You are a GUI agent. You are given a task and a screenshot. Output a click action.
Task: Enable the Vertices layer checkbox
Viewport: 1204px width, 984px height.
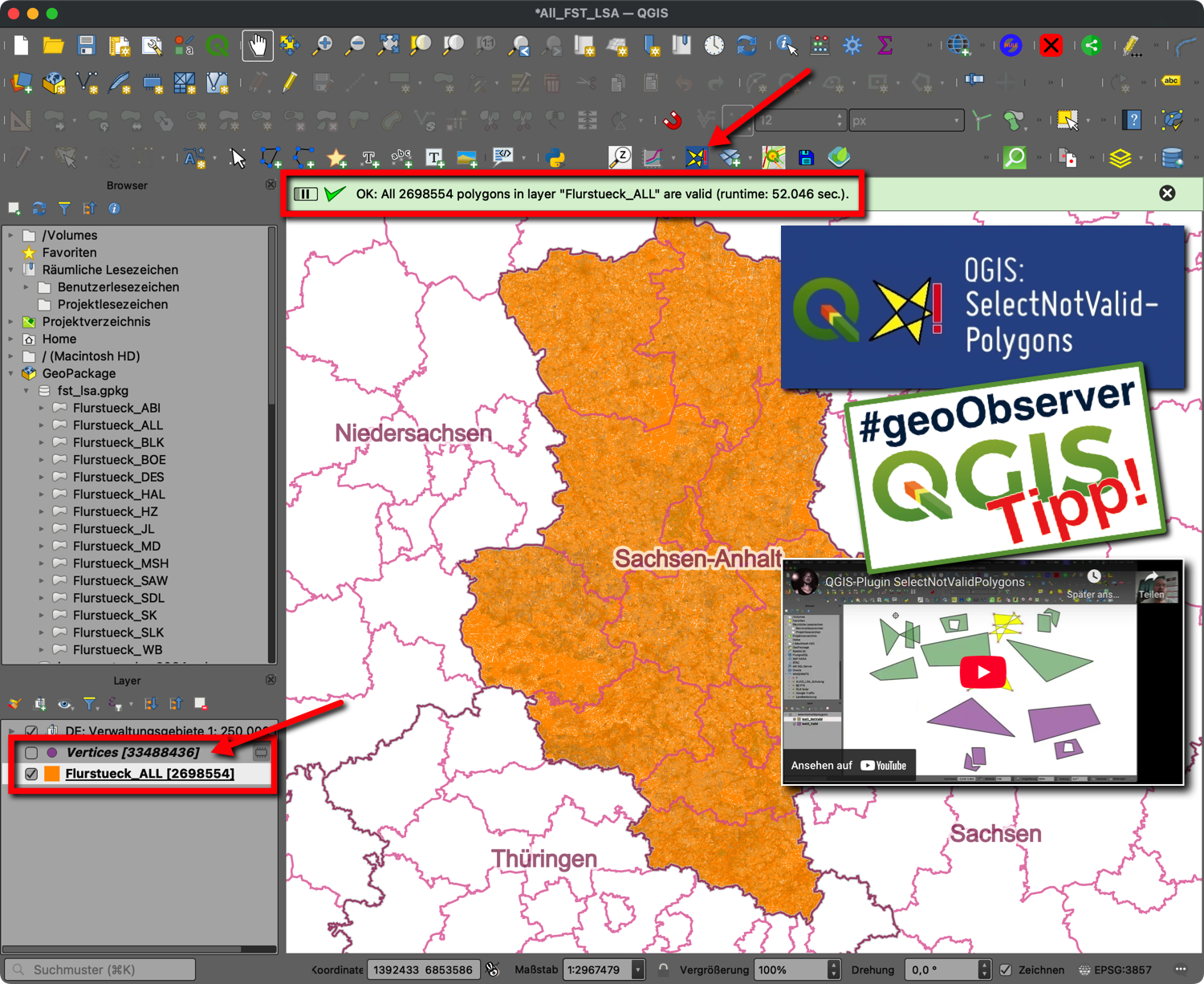point(31,753)
